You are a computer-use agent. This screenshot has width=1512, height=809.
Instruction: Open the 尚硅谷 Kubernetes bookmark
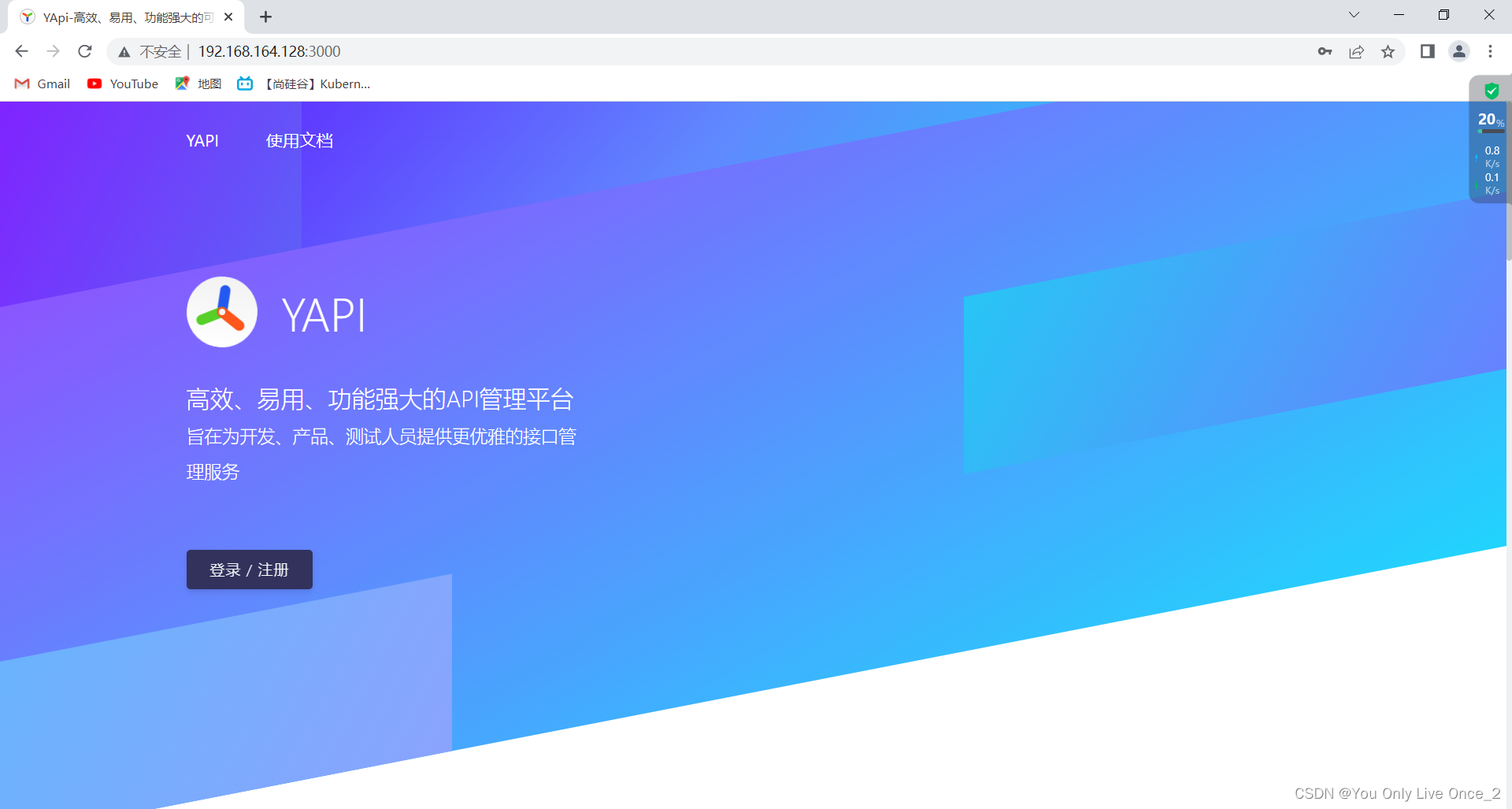click(304, 83)
